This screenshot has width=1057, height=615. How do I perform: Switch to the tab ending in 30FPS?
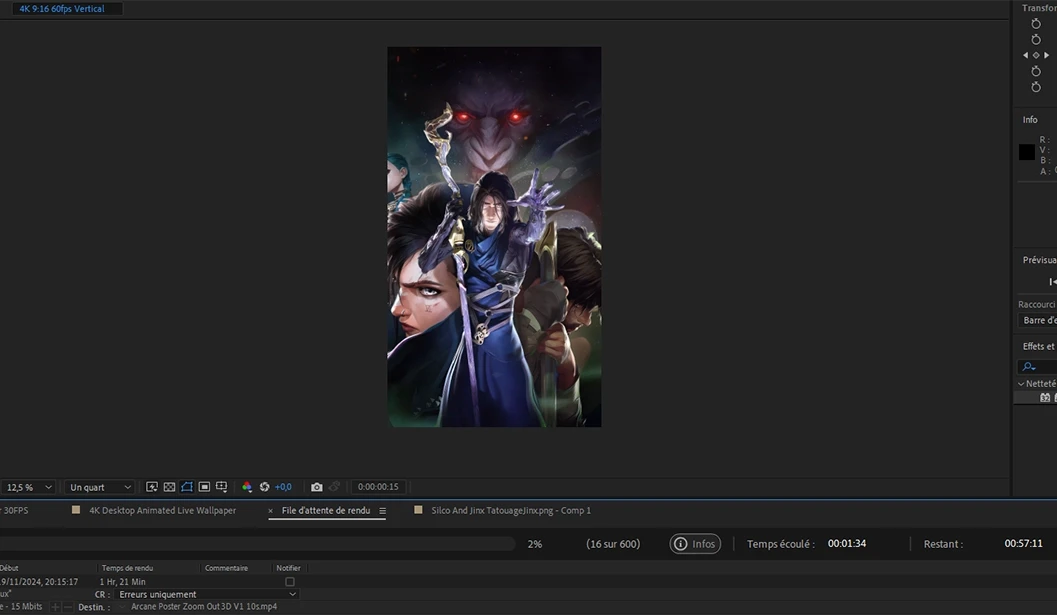pos(14,510)
